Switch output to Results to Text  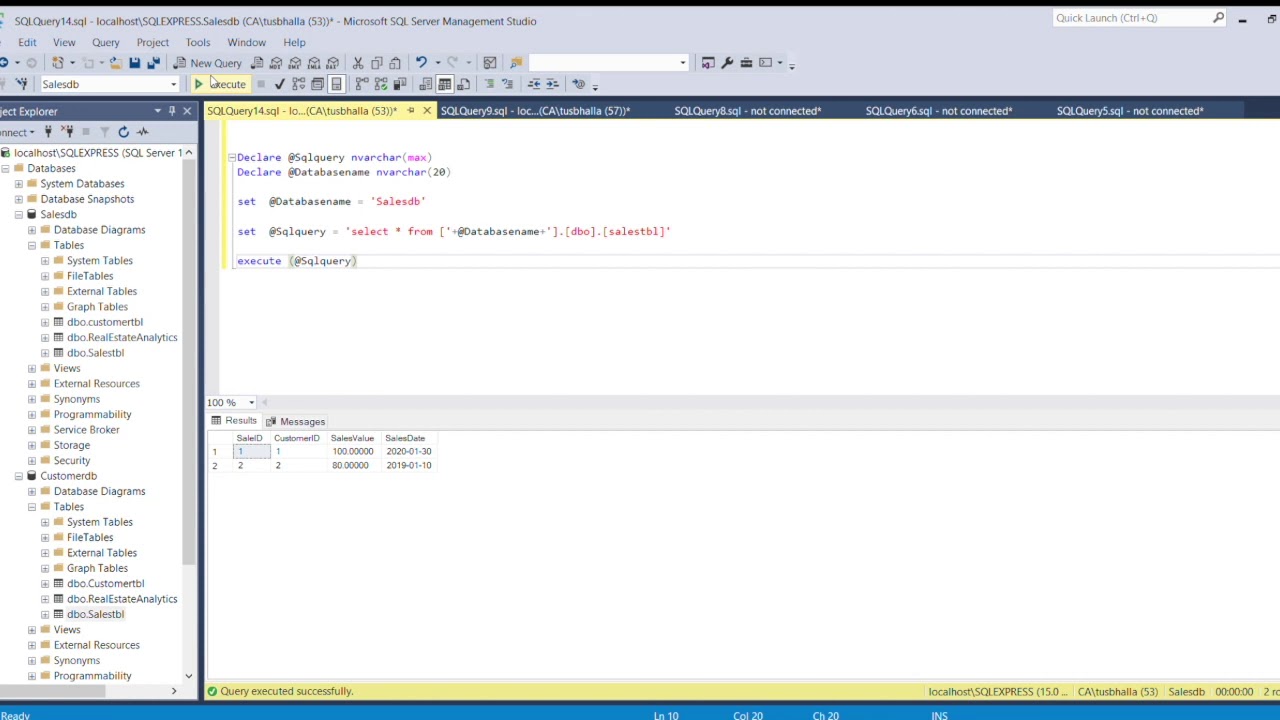pos(426,84)
